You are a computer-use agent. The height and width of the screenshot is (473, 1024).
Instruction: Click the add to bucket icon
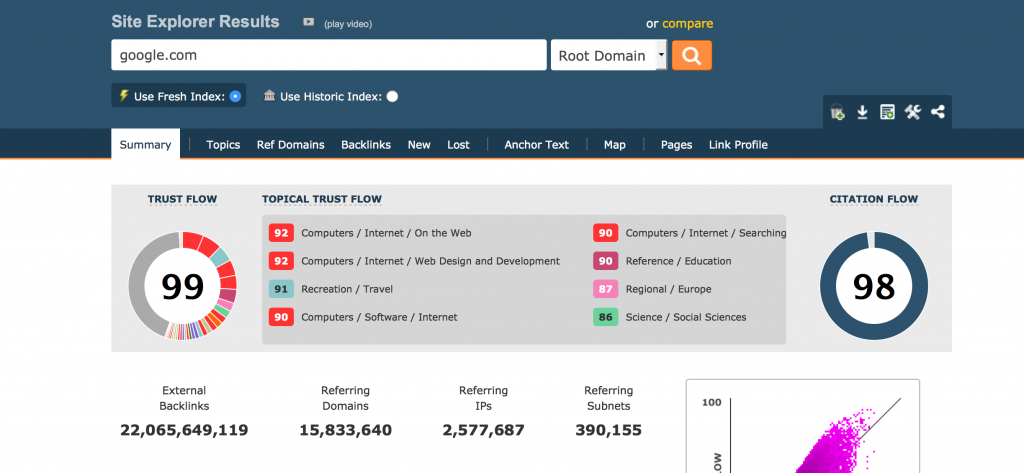click(x=837, y=112)
